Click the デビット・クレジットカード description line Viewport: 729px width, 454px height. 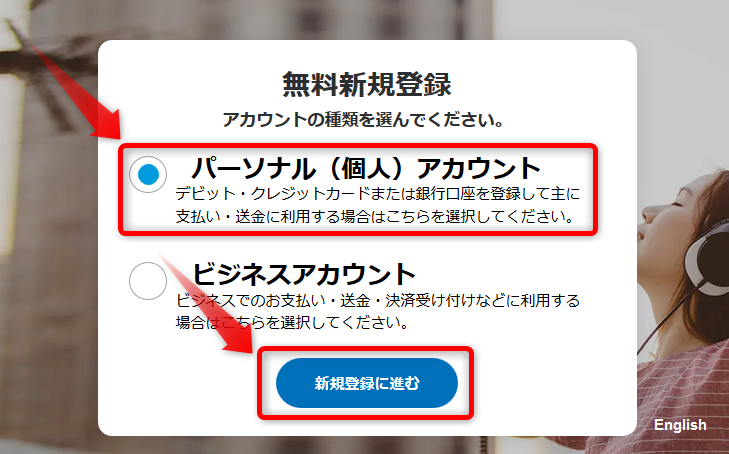pos(378,194)
